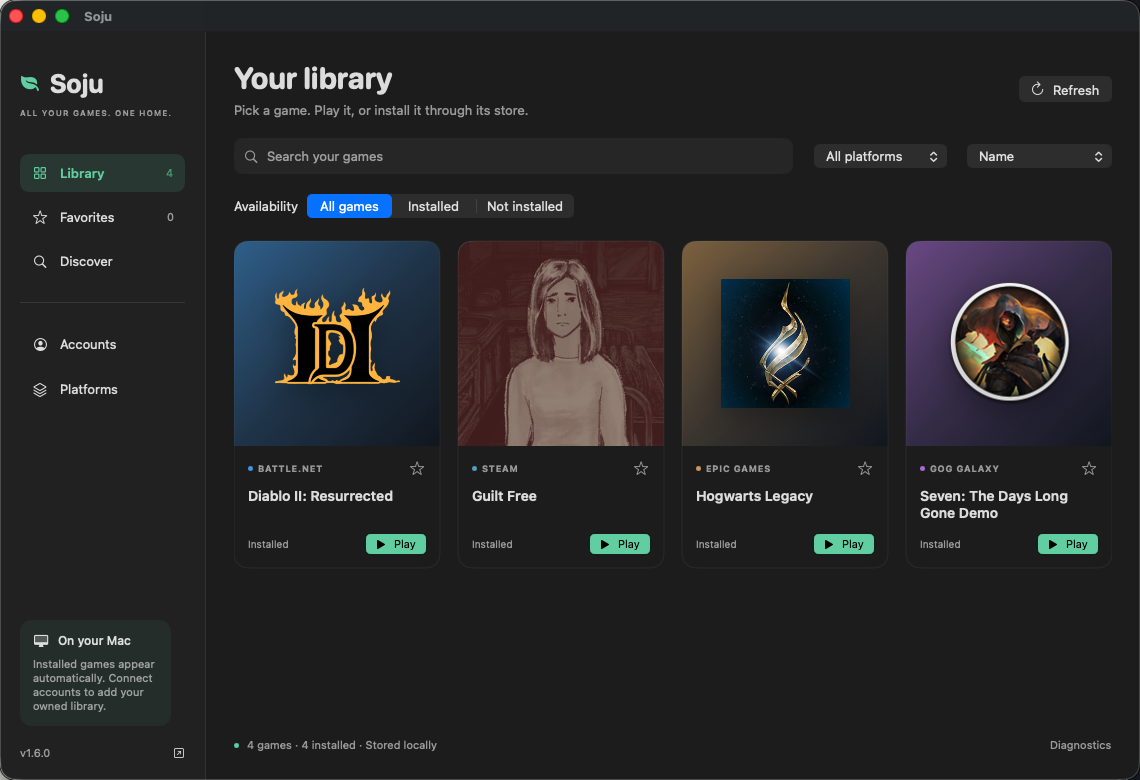This screenshot has height=780, width=1140.
Task: Open the Accounts page
Action: point(103,345)
